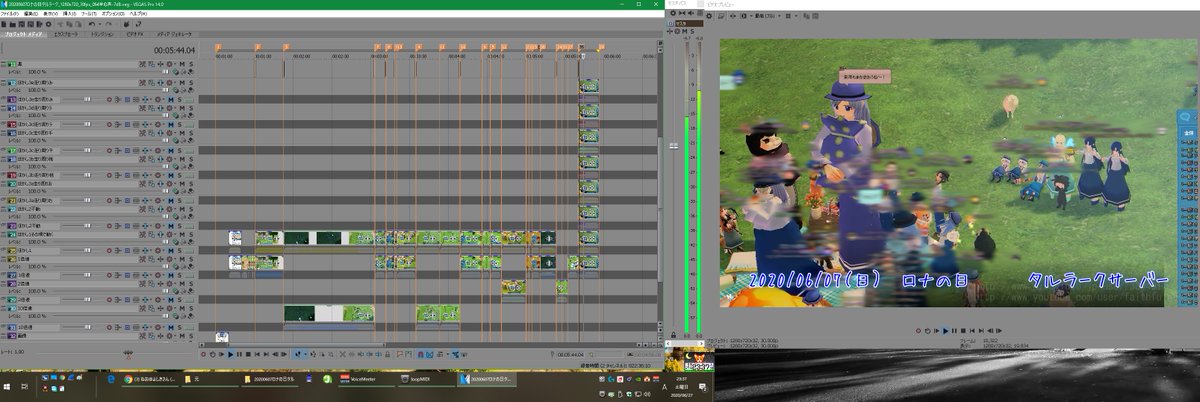Image resolution: width=1200 pixels, height=402 pixels.
Task: Click the What's This help icon
Action: (138, 24)
